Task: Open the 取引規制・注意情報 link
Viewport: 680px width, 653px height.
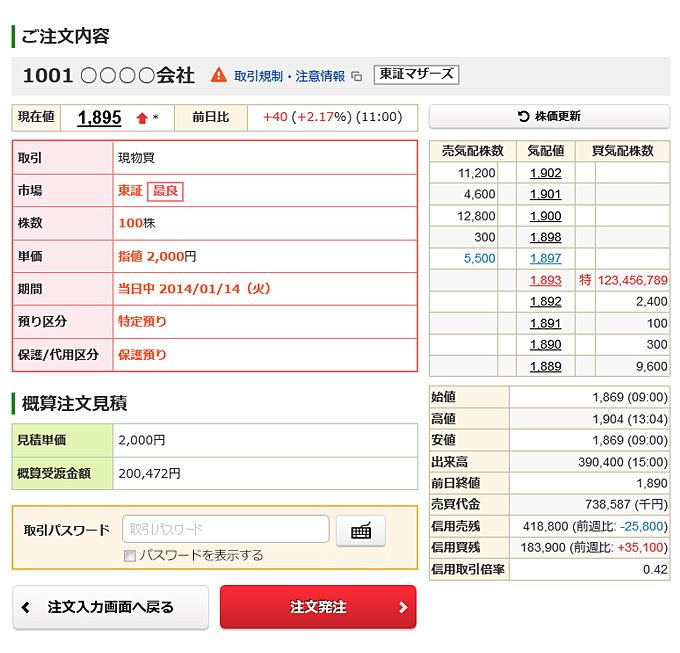Action: pos(289,76)
